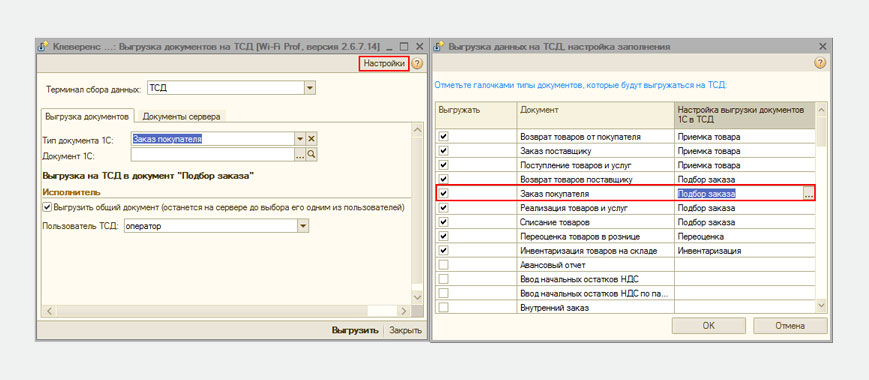Confirm settings with OK button

click(709, 326)
